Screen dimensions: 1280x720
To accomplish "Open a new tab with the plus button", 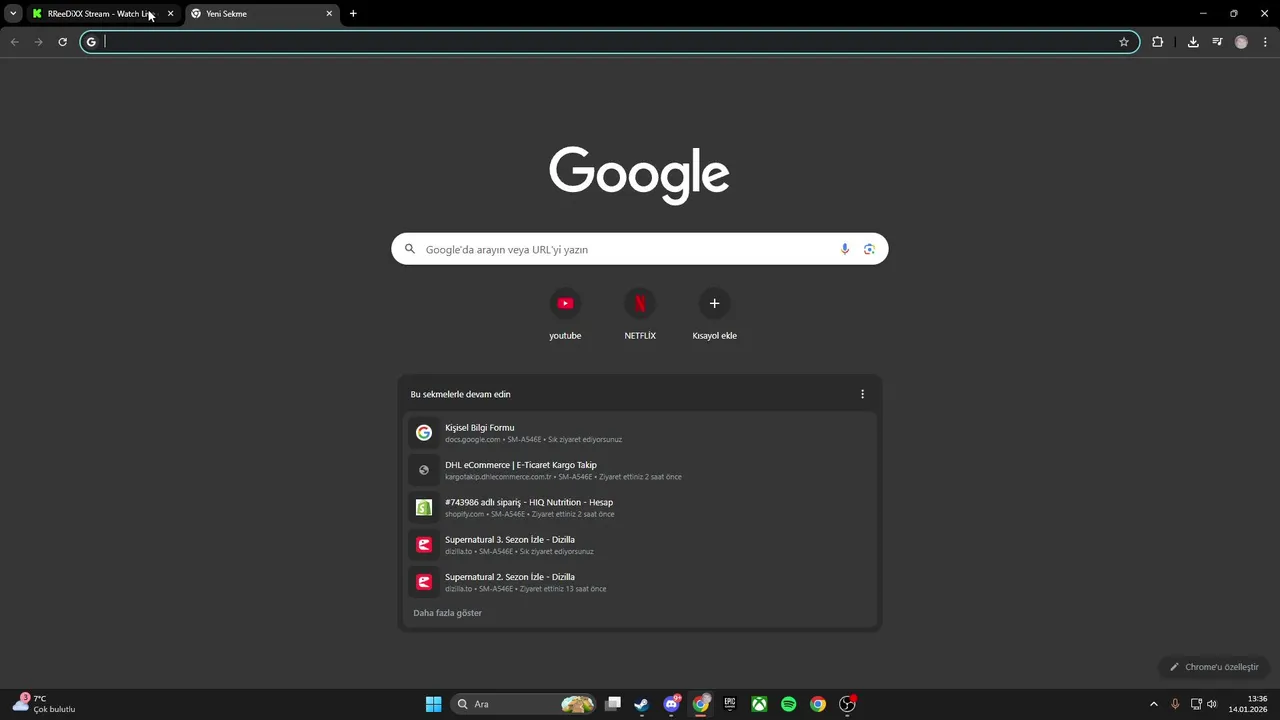I will coord(353,14).
